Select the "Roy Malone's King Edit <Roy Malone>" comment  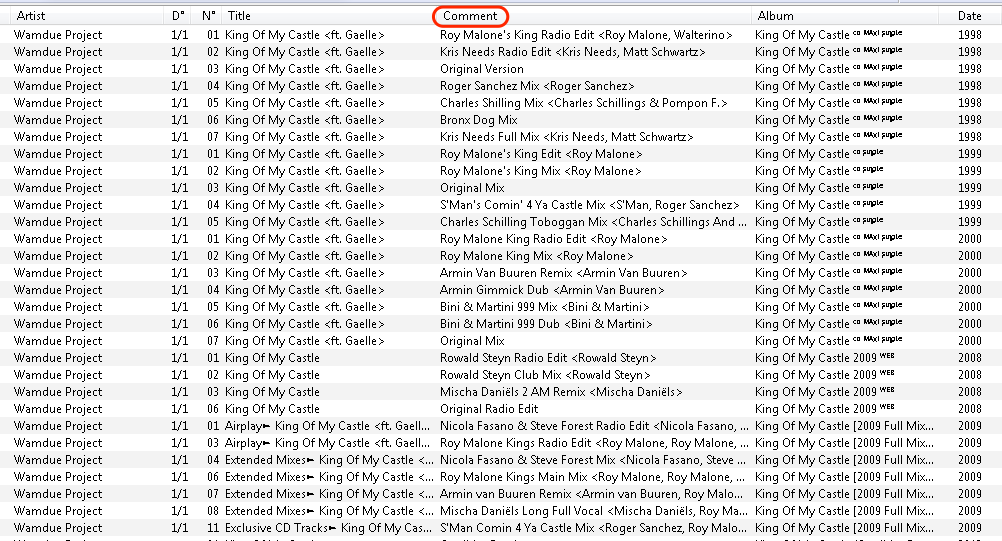pos(541,154)
